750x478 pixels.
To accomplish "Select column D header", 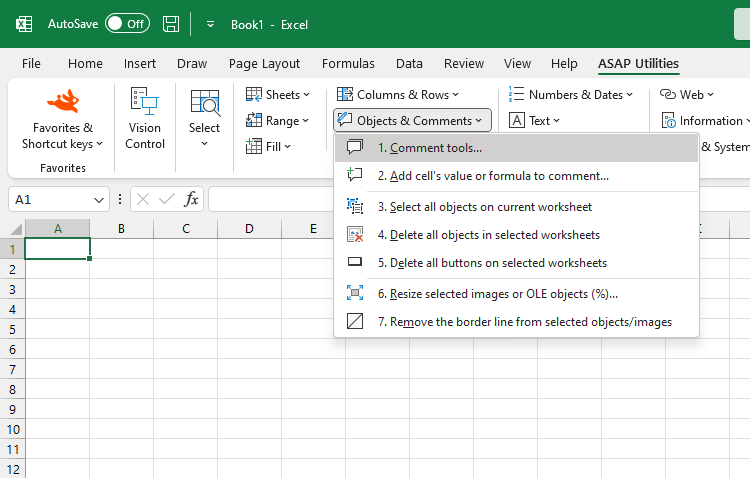I will click(249, 229).
